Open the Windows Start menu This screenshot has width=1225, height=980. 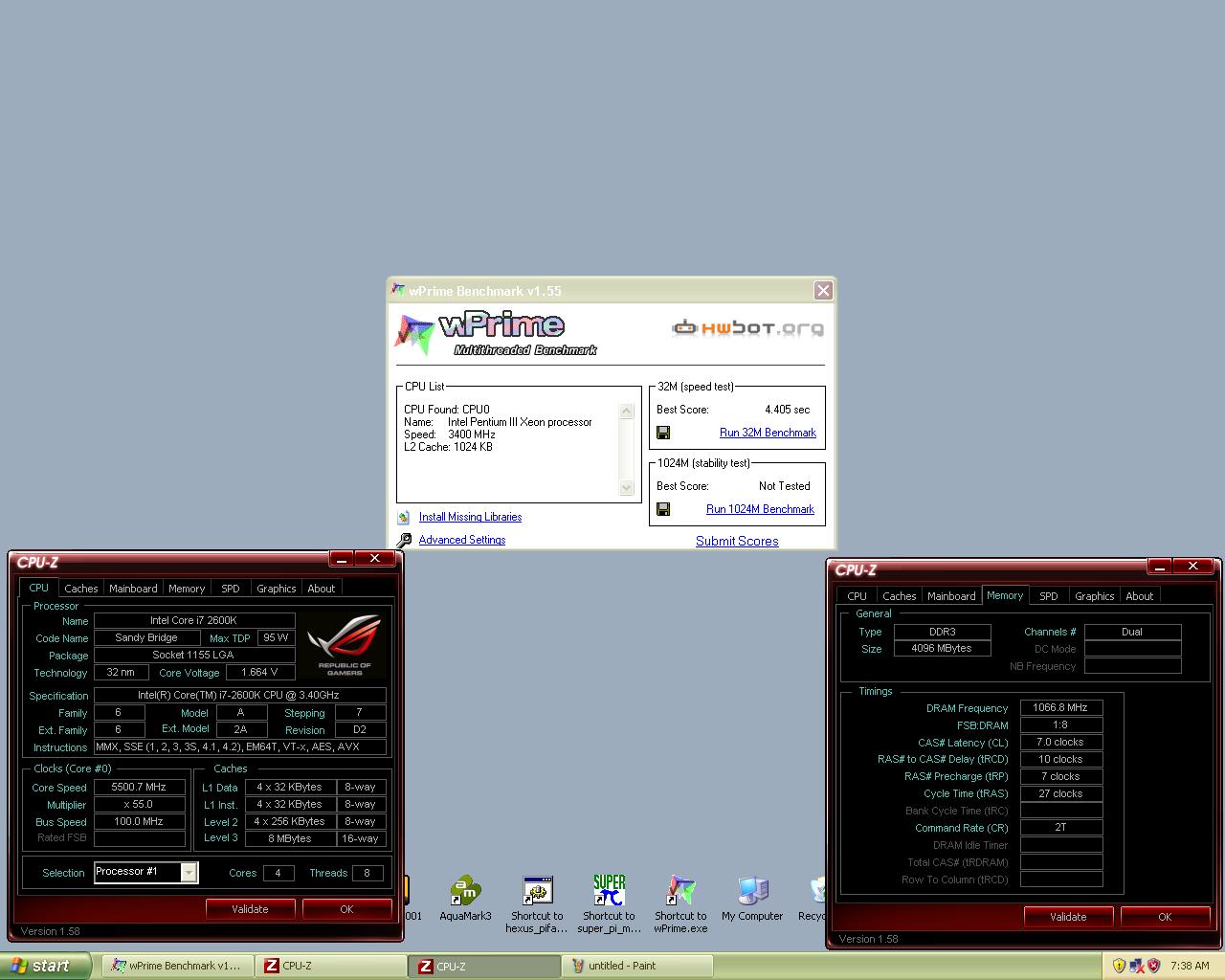46,966
